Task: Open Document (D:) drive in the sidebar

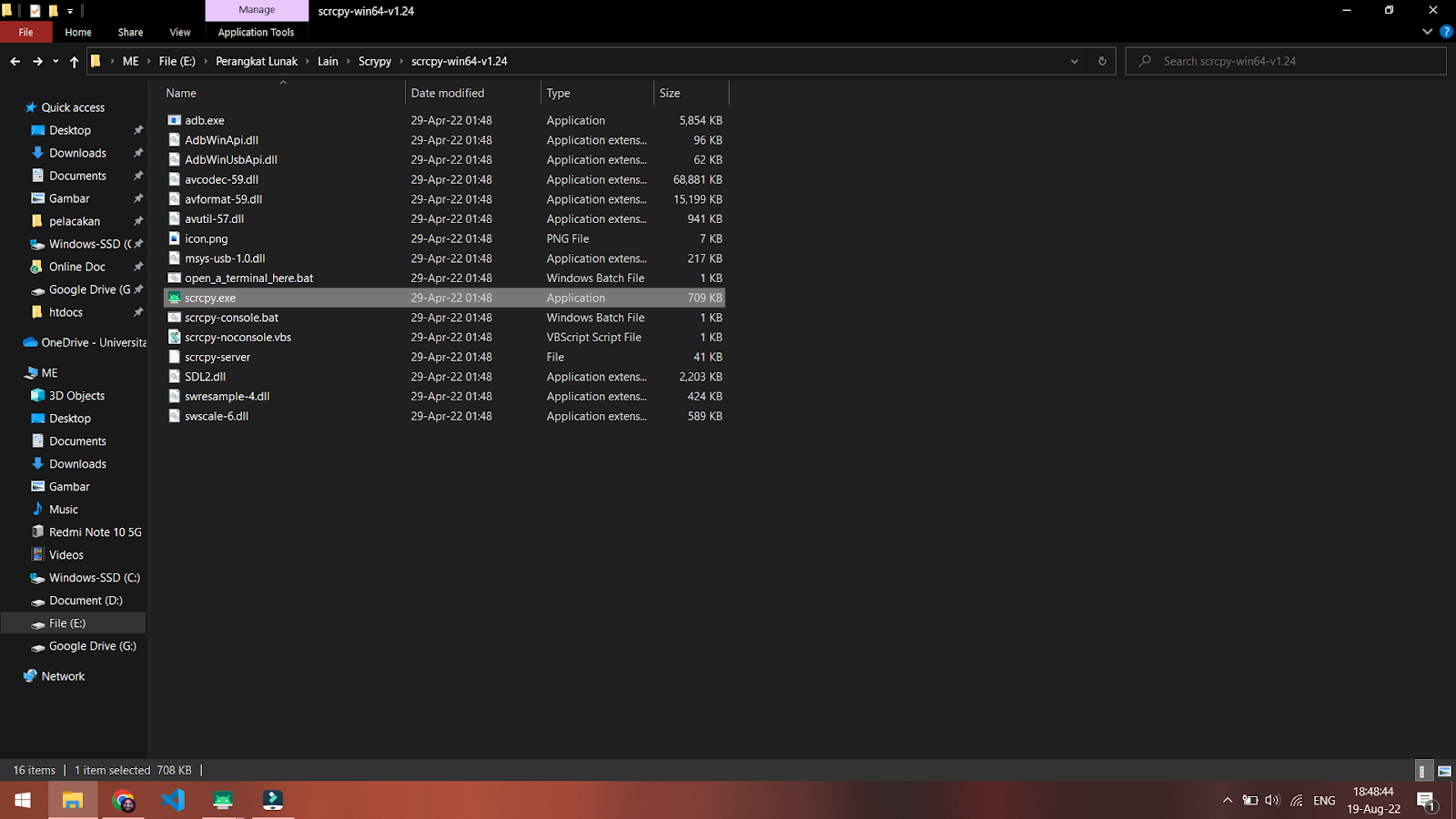Action: tap(86, 601)
